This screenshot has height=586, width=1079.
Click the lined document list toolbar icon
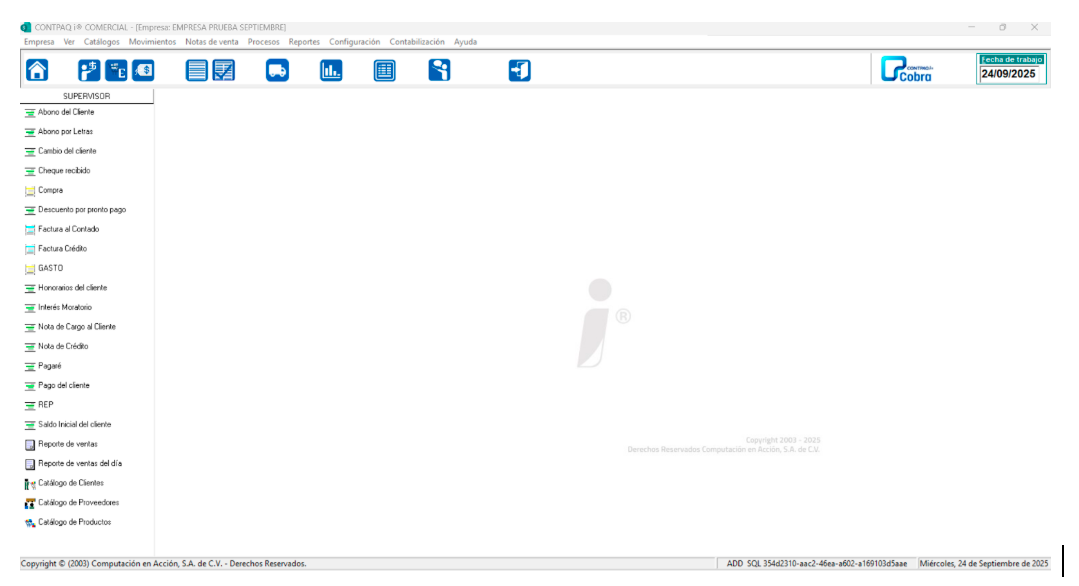click(x=197, y=70)
